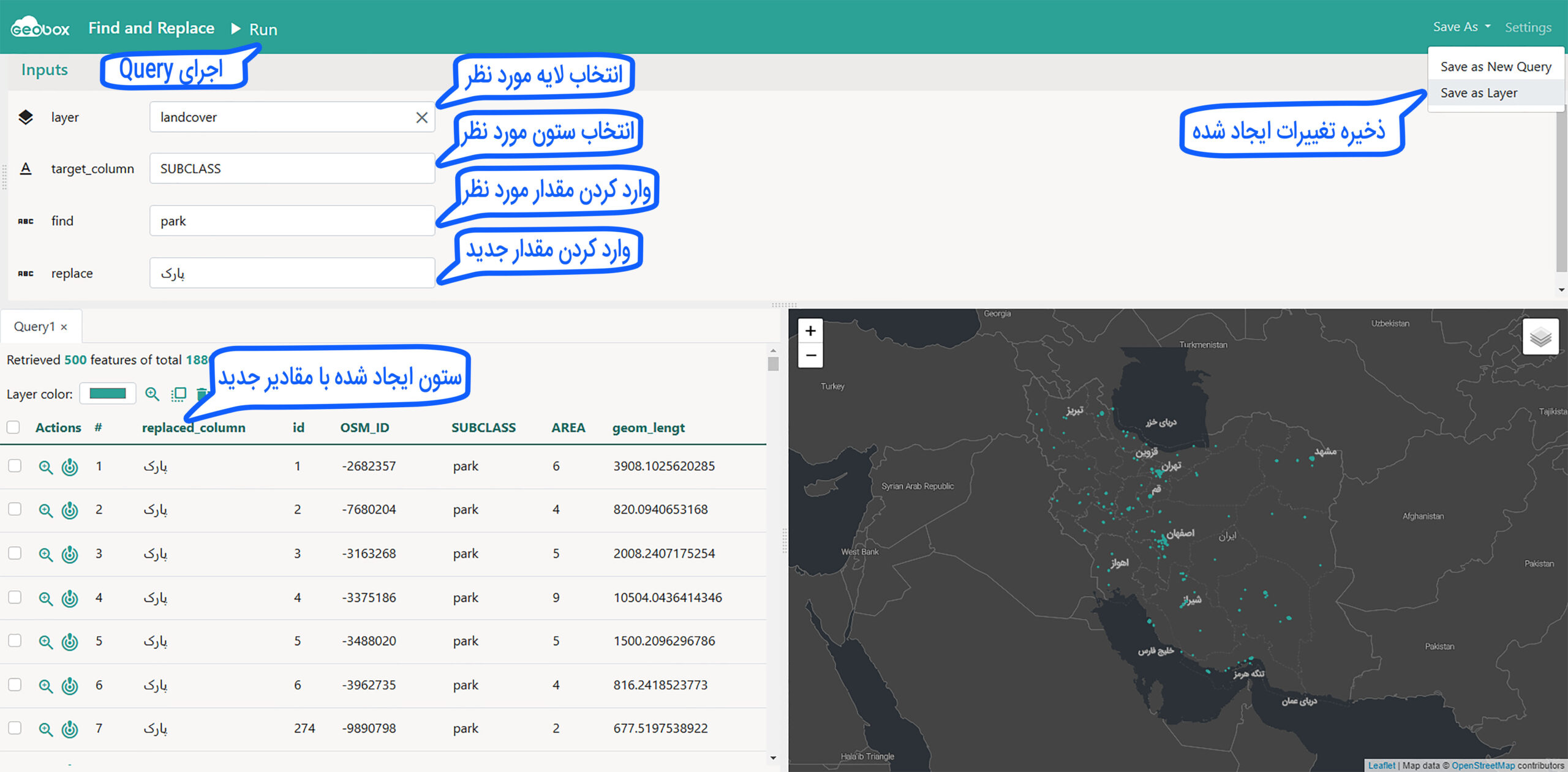Choose Save as New Query option

[1495, 67]
